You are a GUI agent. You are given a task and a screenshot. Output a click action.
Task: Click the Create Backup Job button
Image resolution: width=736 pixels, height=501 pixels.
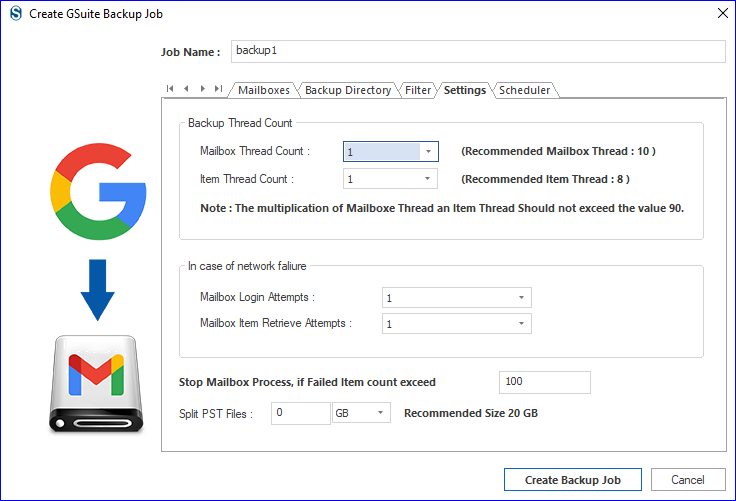coord(573,480)
